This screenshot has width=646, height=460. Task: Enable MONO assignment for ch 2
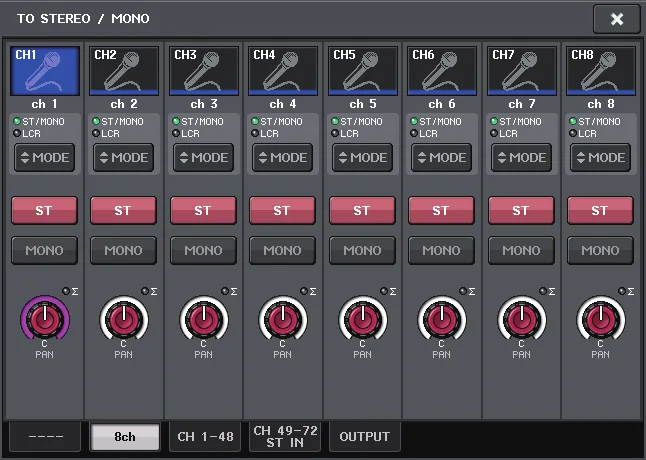tap(124, 250)
